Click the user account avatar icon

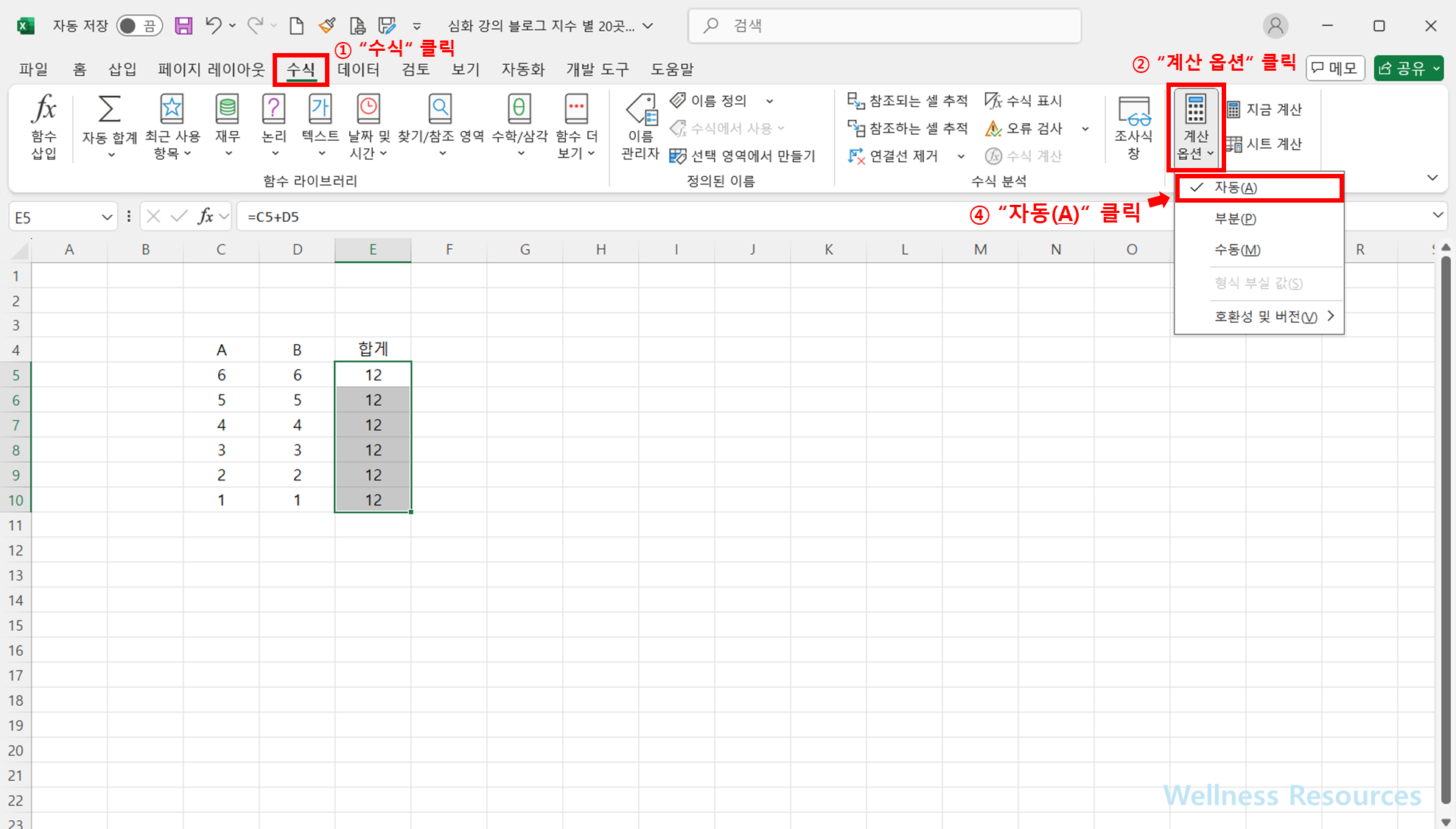click(1275, 26)
